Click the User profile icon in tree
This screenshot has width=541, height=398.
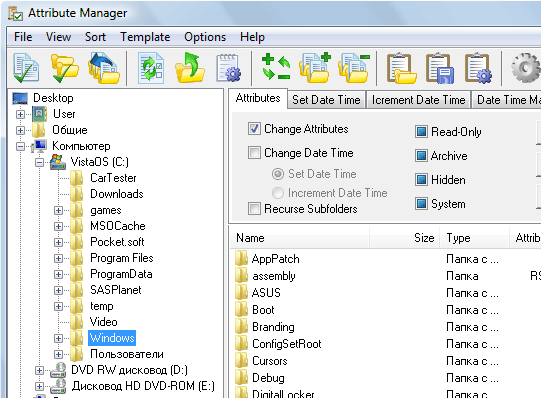[x=39, y=114]
